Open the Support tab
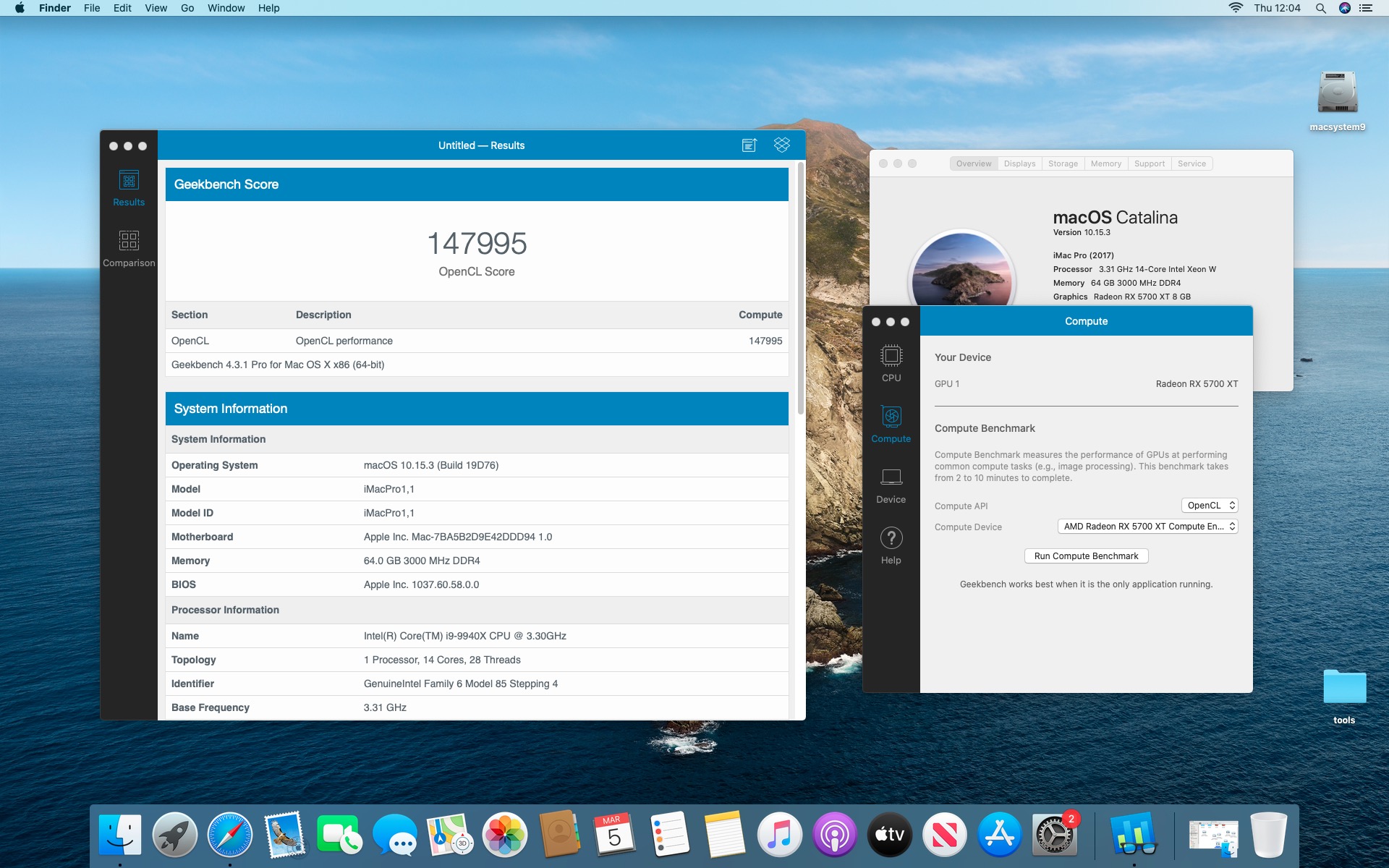This screenshot has height=868, width=1389. (1149, 163)
